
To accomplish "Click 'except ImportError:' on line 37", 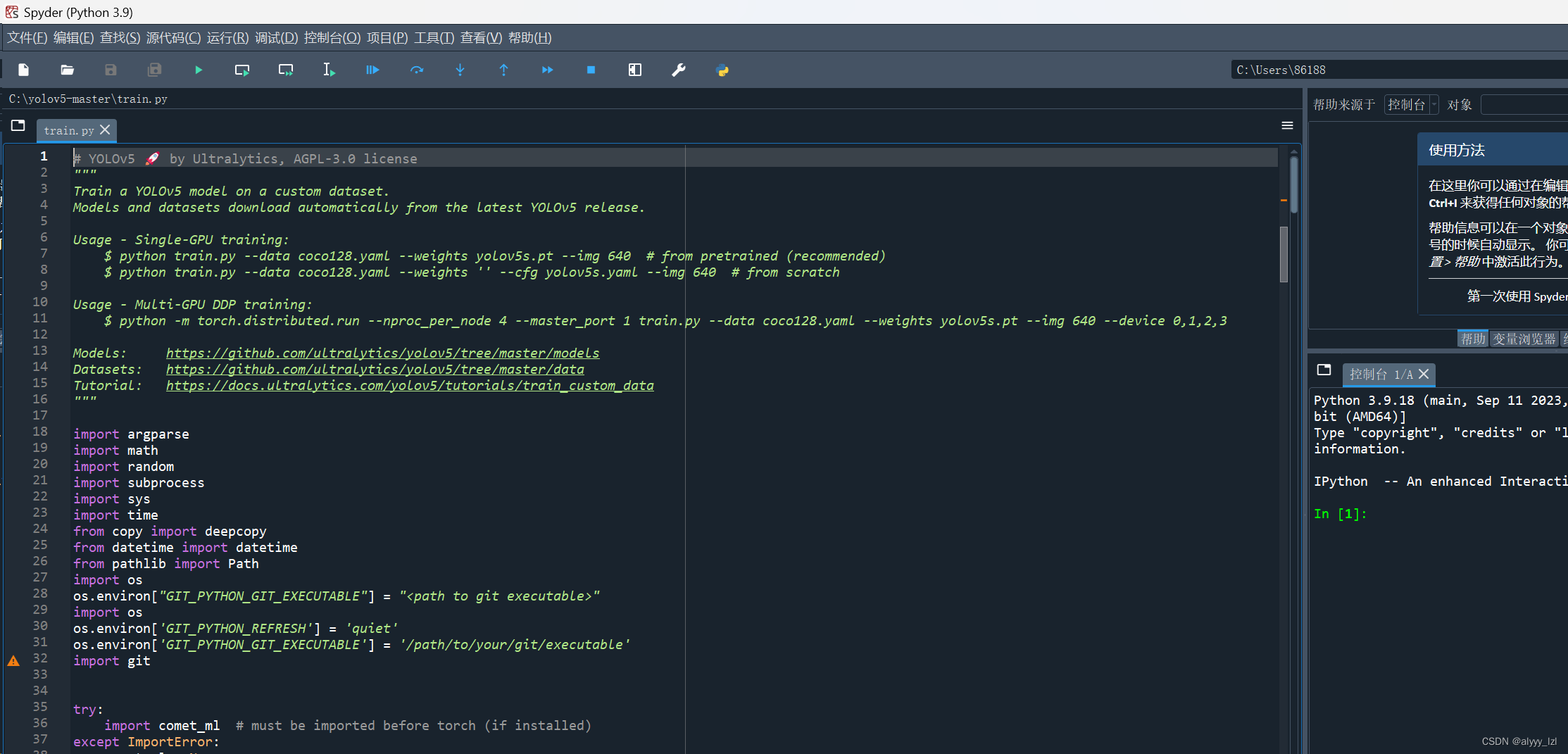I will (146, 742).
